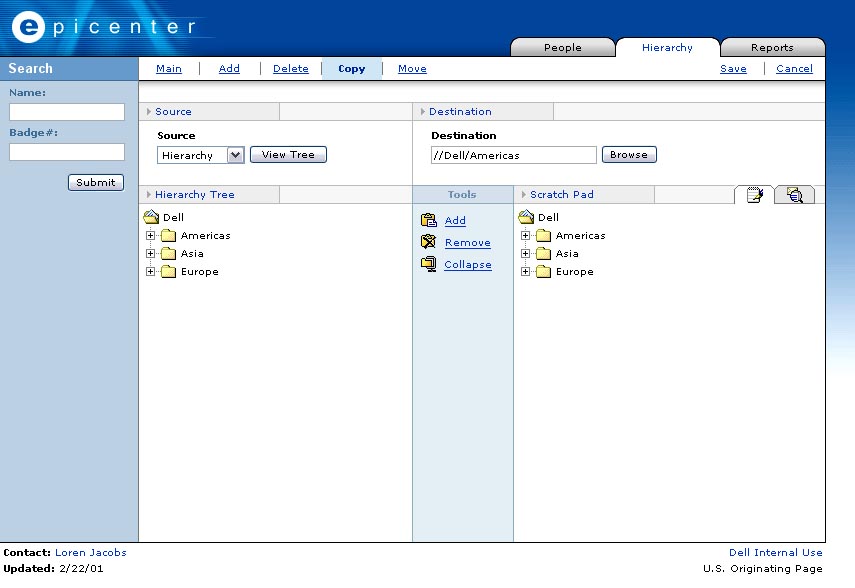
Task: Select the Scratch Pad notepad tab icon
Action: point(755,195)
